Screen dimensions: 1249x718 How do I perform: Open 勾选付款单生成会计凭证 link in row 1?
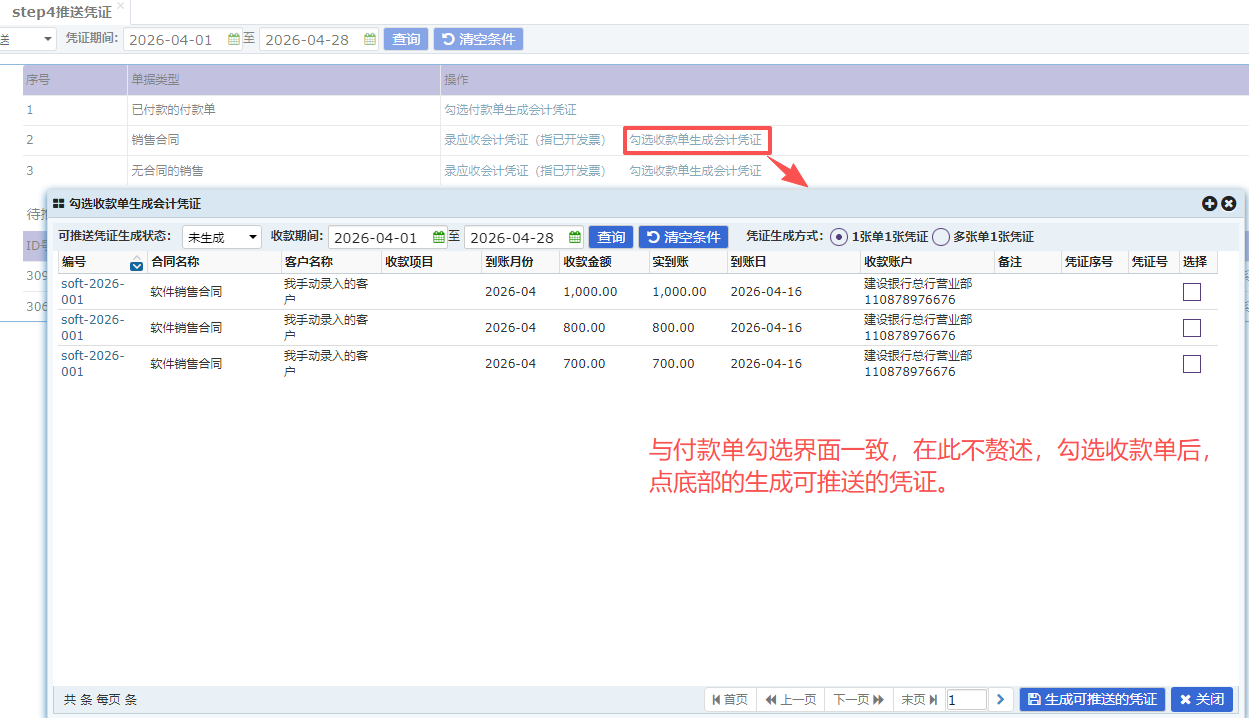pos(510,110)
